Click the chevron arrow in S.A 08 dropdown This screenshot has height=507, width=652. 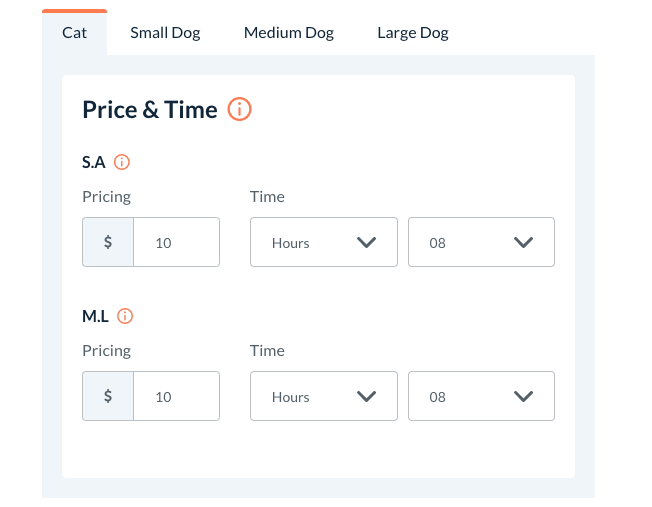(x=523, y=243)
